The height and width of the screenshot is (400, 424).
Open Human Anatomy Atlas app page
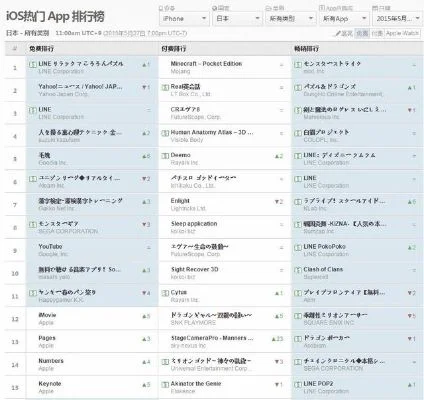click(x=212, y=132)
